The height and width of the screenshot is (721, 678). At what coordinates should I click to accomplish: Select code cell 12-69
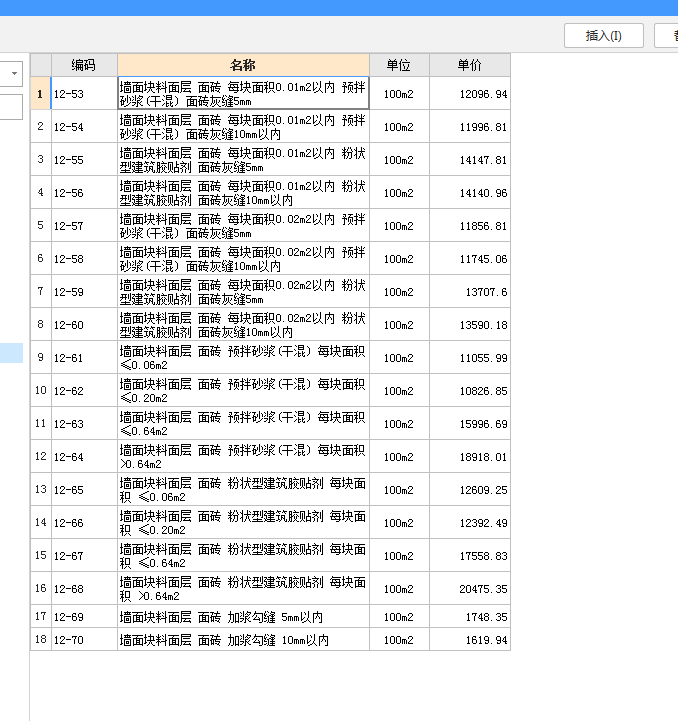[x=84, y=617]
